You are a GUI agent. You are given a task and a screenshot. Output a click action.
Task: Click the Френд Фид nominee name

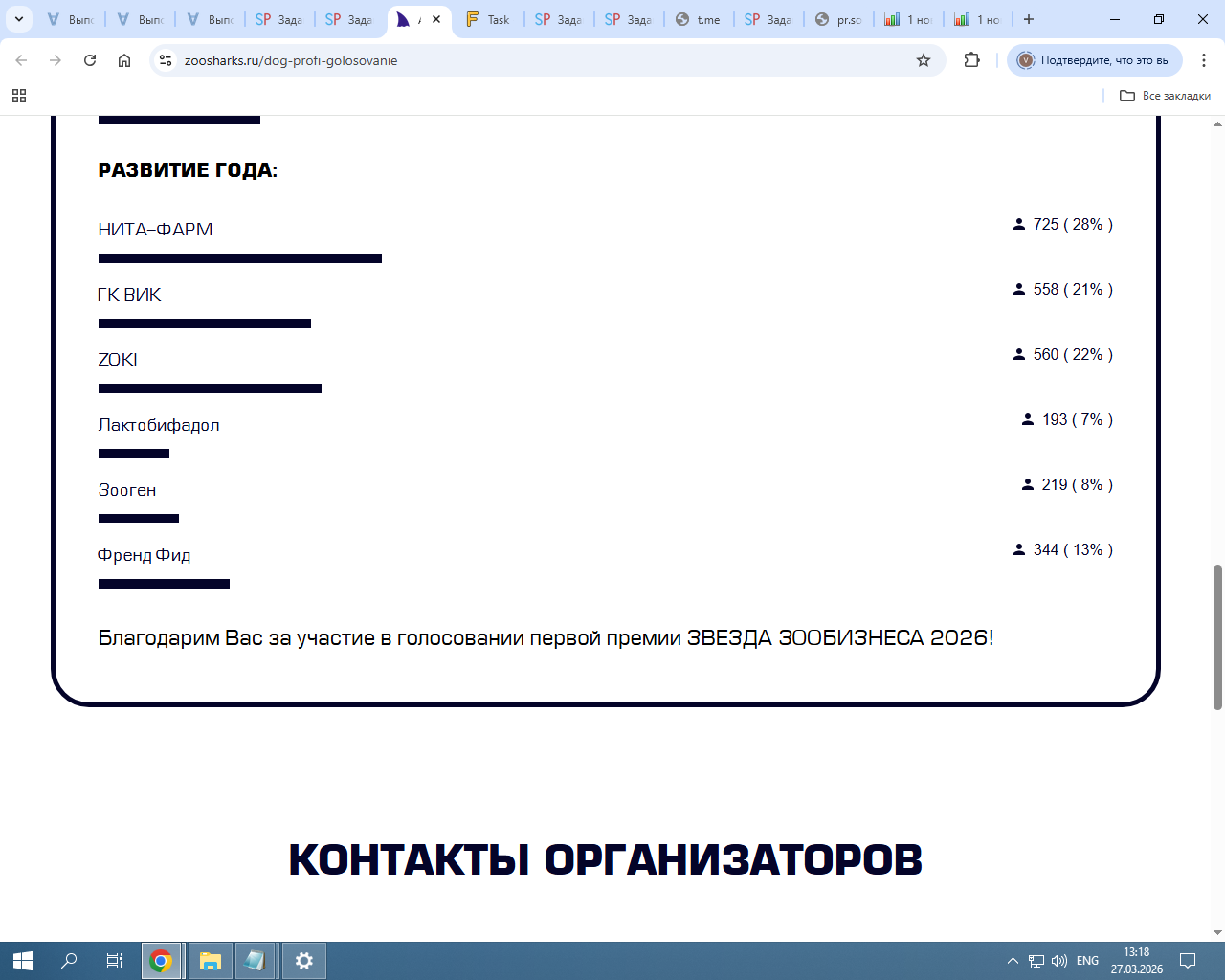tap(145, 555)
